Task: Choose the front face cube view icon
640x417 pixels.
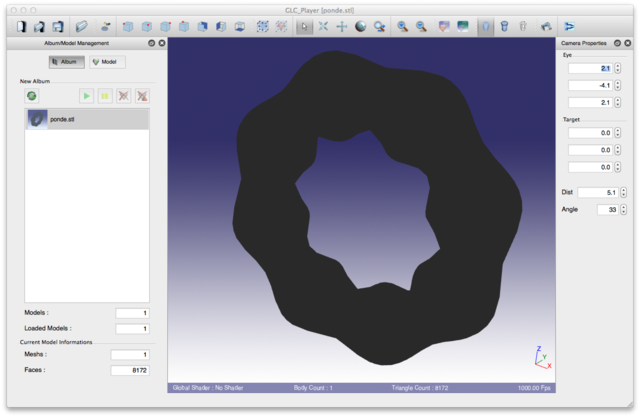Action: coord(202,27)
